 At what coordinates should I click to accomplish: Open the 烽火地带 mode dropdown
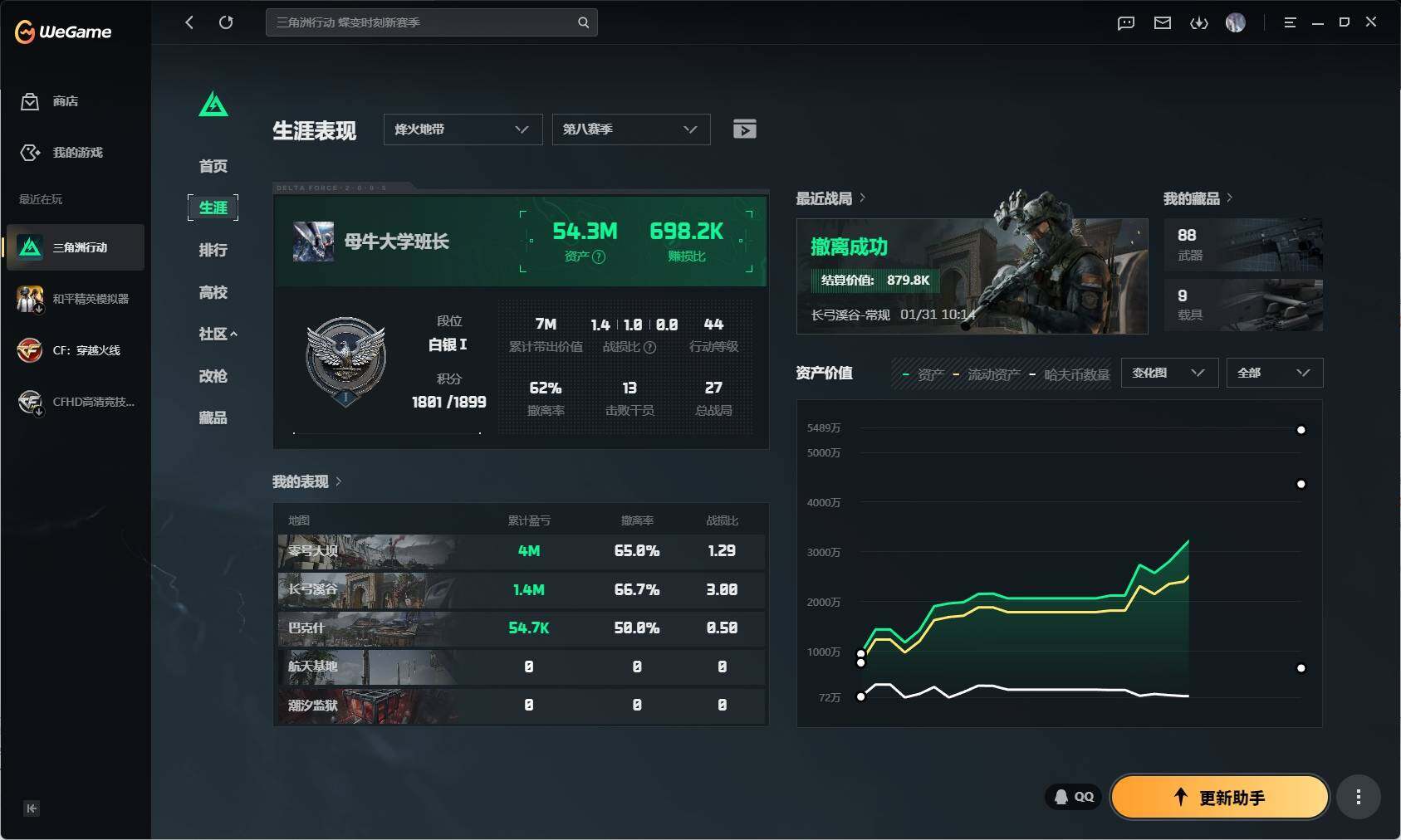[463, 129]
